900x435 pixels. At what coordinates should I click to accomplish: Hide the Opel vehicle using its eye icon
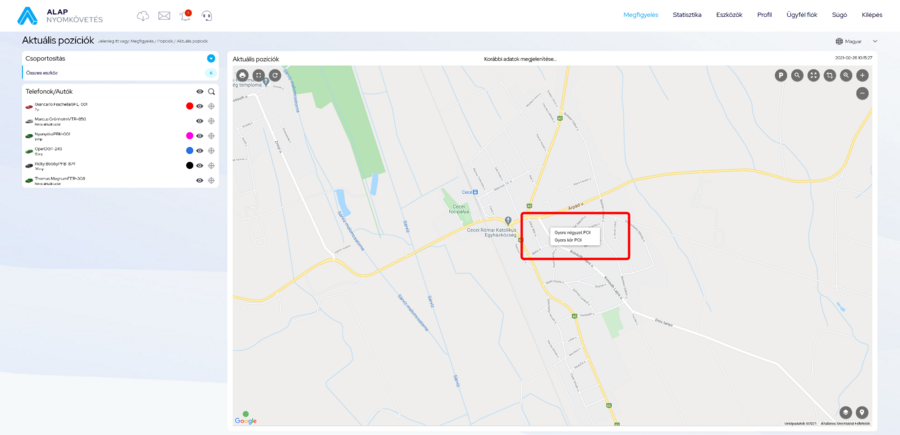(x=199, y=150)
